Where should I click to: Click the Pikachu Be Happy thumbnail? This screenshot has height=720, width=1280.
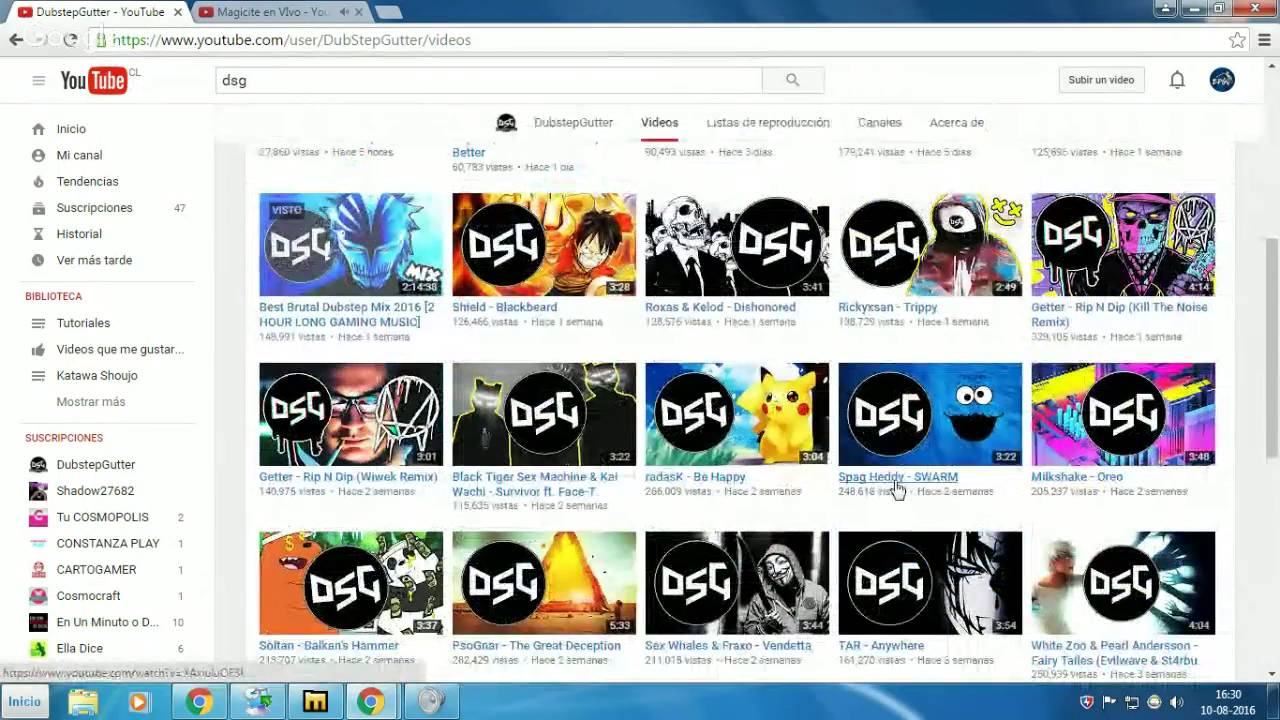click(x=737, y=414)
